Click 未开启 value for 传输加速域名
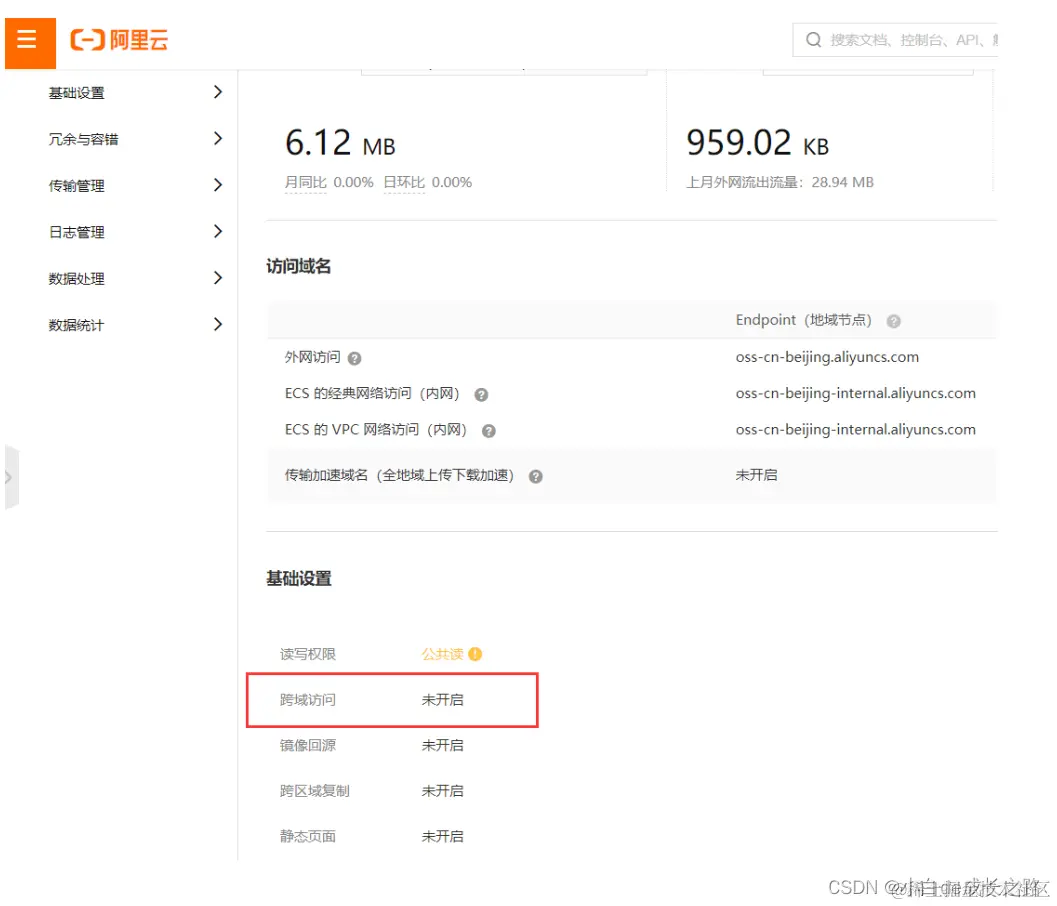The width and height of the screenshot is (1057, 906). (756, 475)
